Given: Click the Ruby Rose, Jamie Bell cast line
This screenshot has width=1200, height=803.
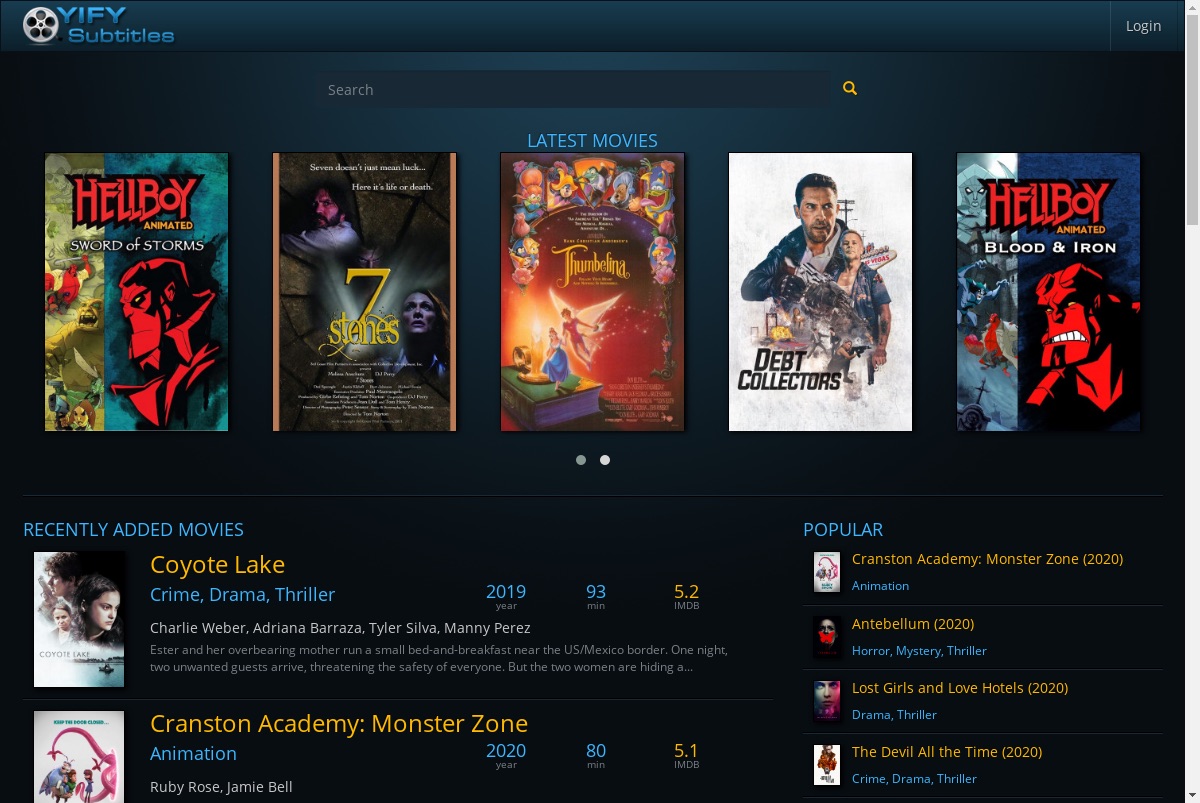Looking at the screenshot, I should click(221, 787).
